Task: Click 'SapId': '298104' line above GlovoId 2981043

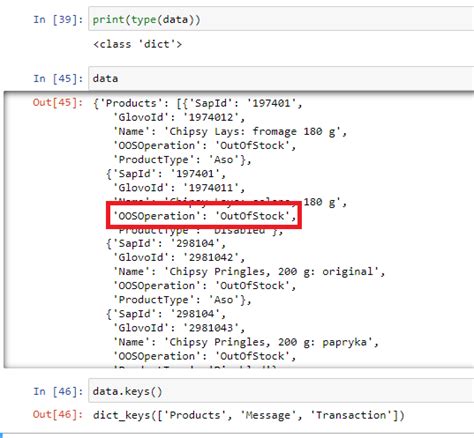Action: pos(166,314)
